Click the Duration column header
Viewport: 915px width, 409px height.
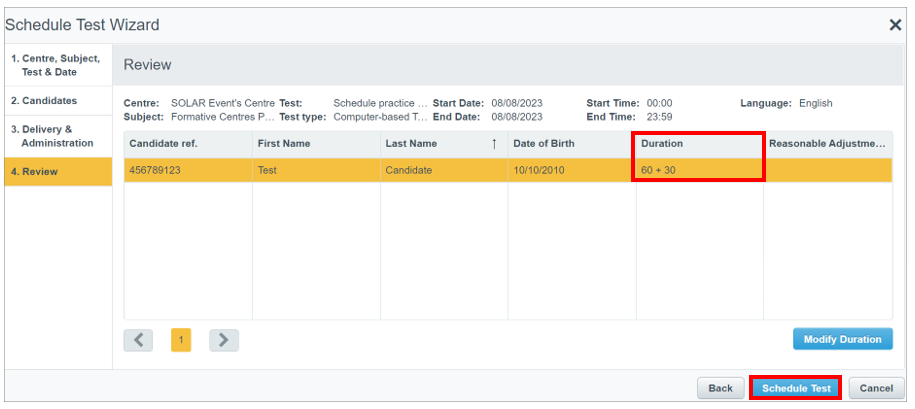pyautogui.click(x=698, y=144)
